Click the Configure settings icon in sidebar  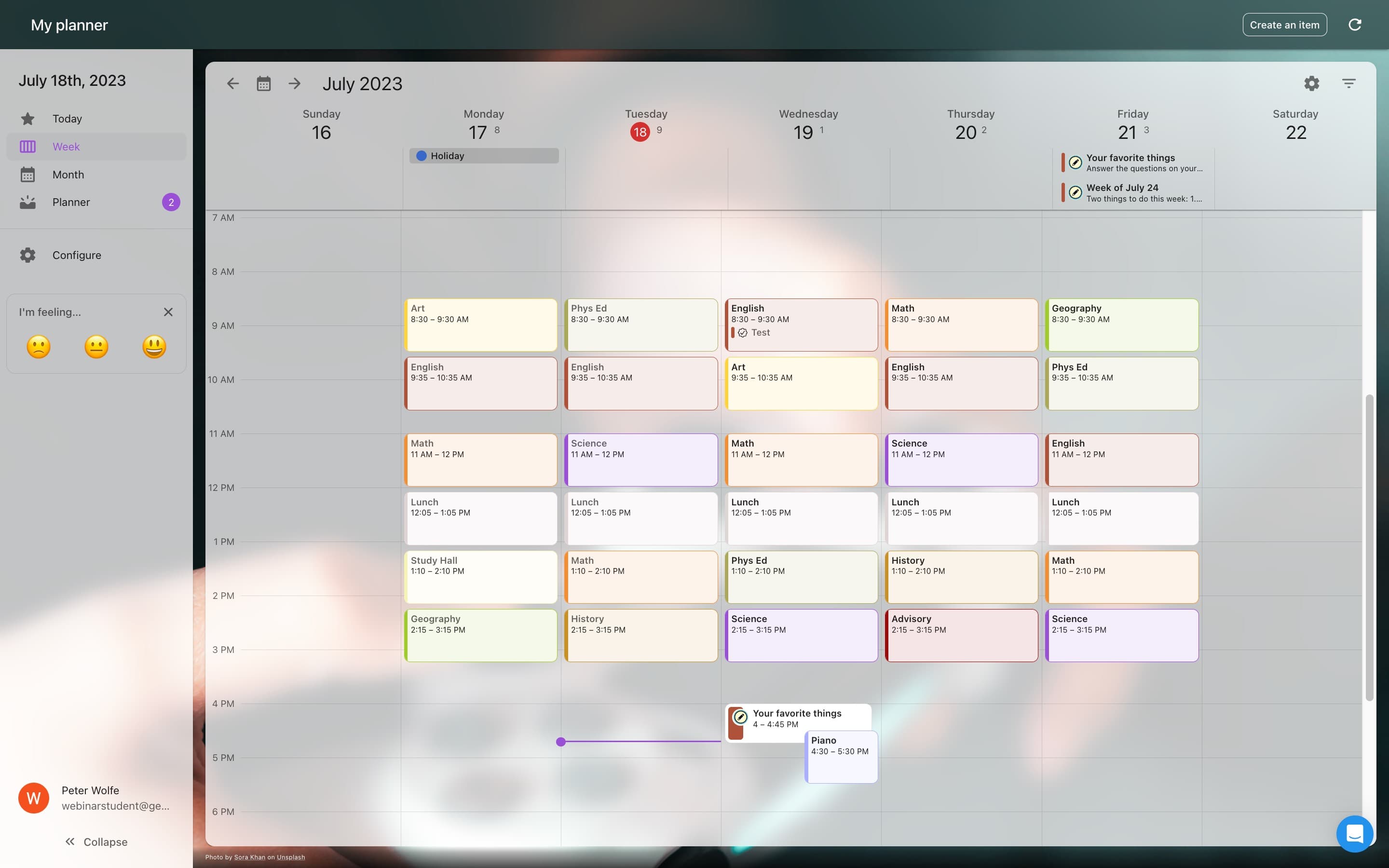28,255
